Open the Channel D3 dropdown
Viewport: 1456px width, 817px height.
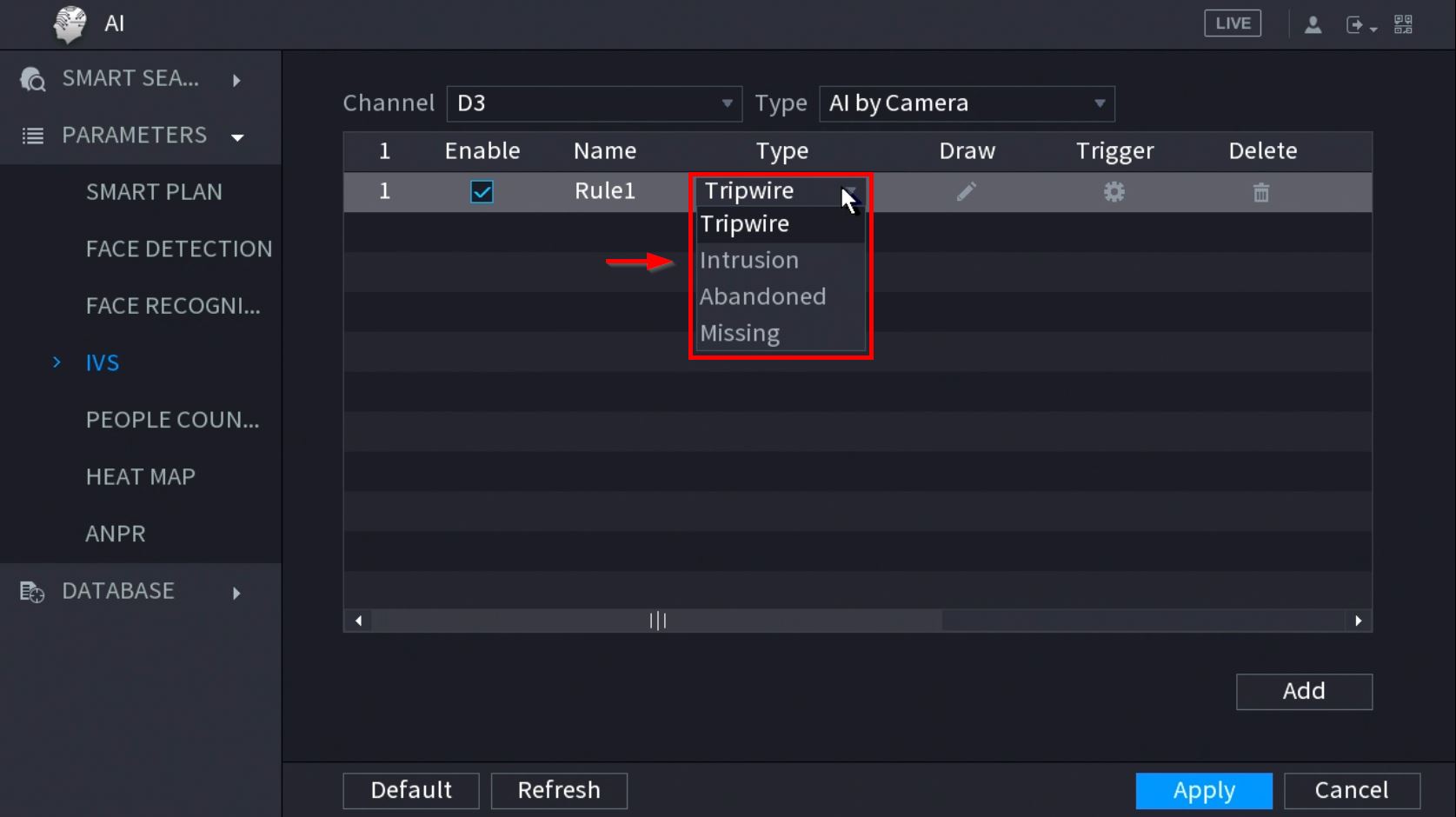pyautogui.click(x=594, y=103)
